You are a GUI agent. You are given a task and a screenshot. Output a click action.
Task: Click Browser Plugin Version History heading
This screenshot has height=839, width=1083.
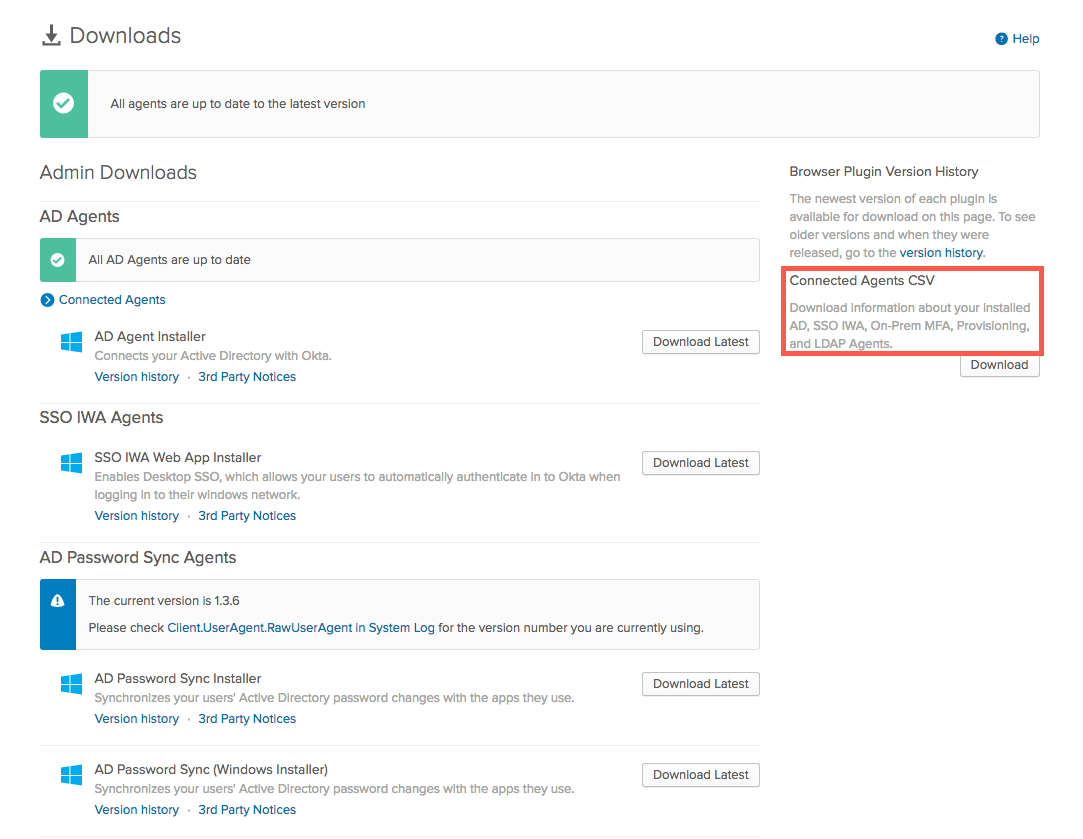[x=883, y=171]
